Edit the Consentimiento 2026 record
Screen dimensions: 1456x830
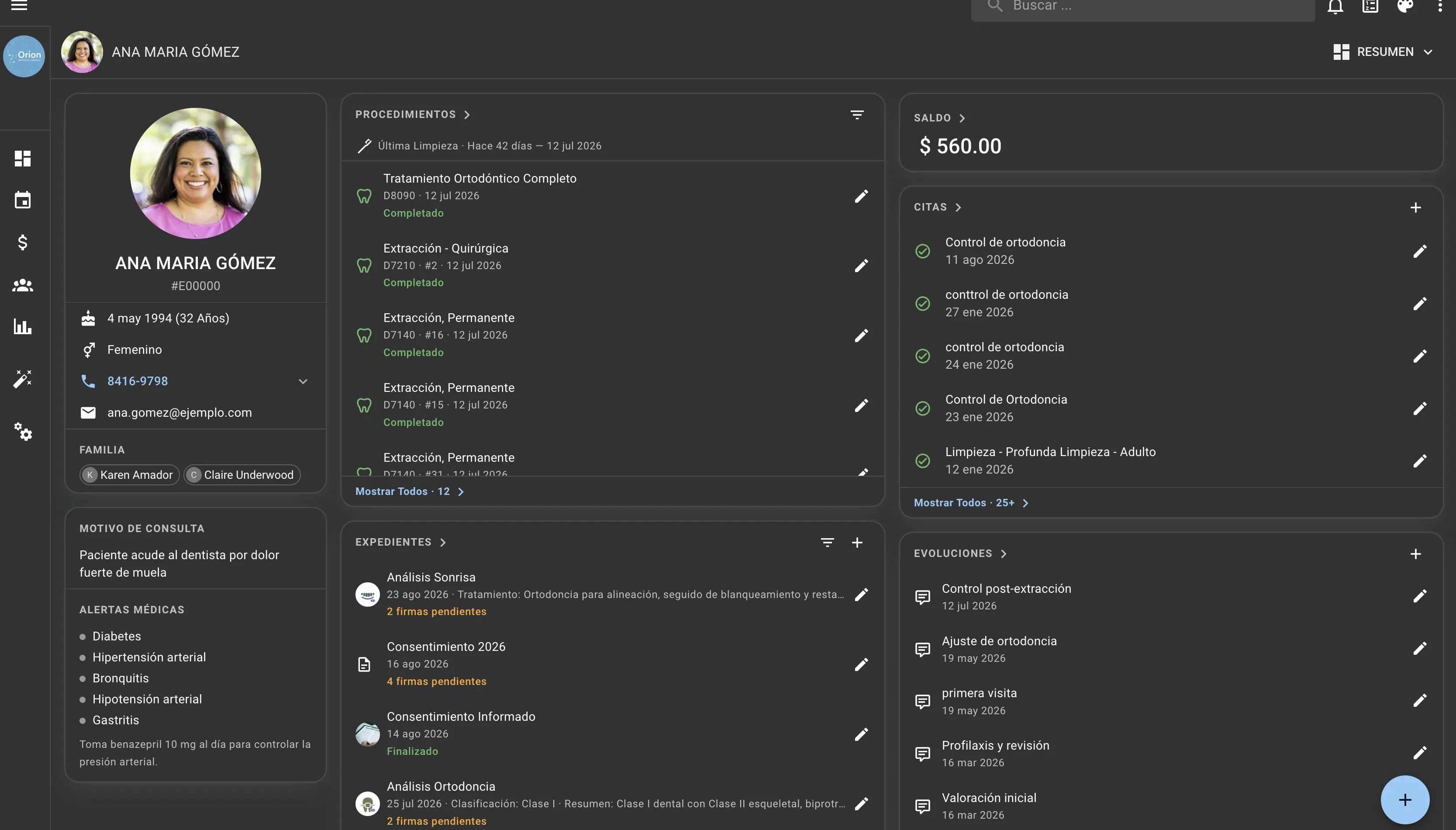pos(862,664)
